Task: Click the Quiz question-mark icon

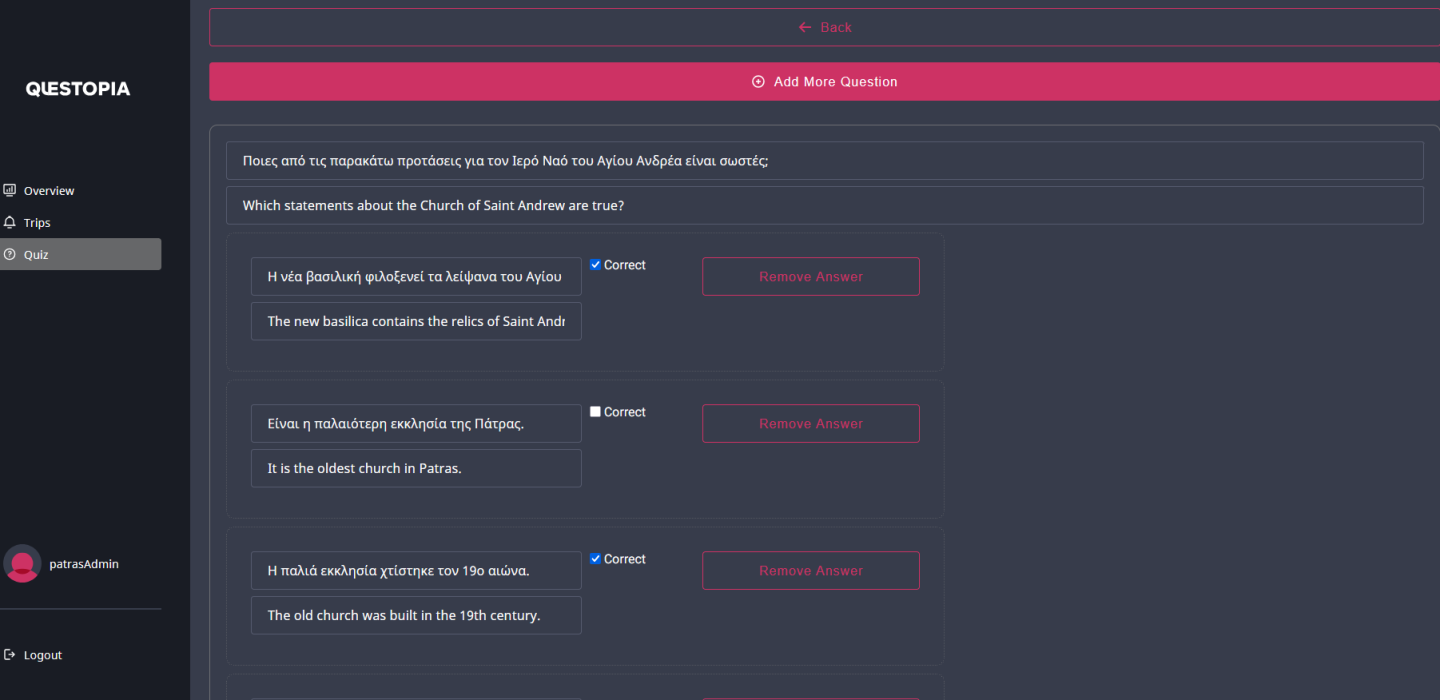Action: click(10, 254)
